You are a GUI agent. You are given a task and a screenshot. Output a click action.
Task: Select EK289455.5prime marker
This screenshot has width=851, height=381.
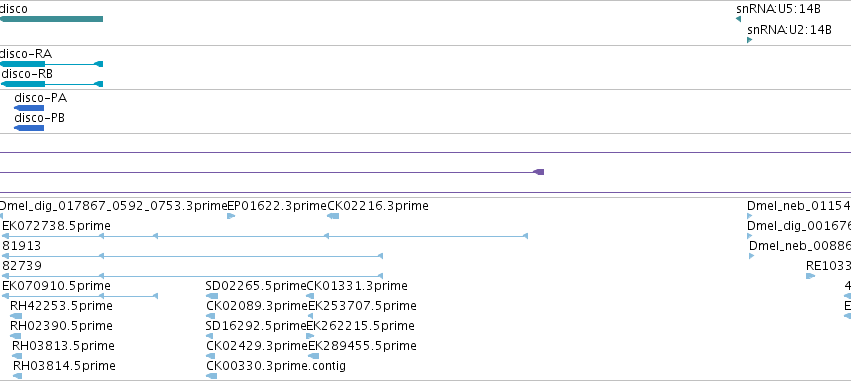click(x=310, y=356)
